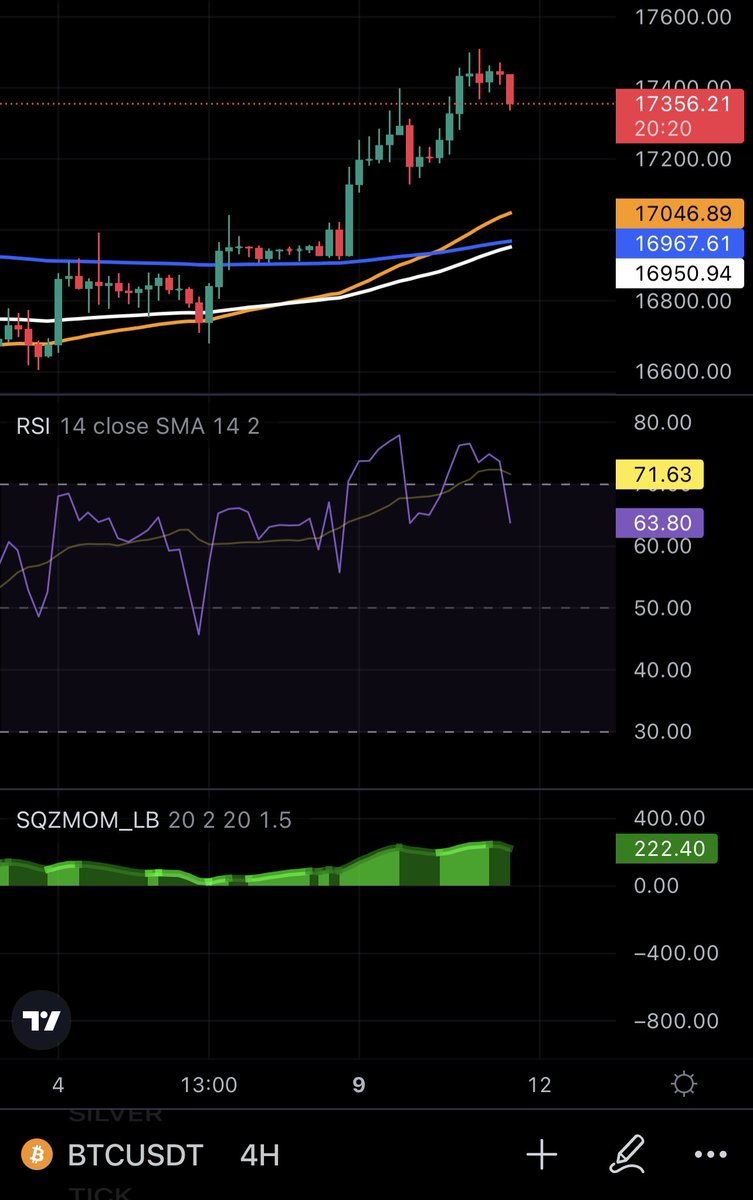
Task: Tap the TradingView logo icon
Action: 43,1021
